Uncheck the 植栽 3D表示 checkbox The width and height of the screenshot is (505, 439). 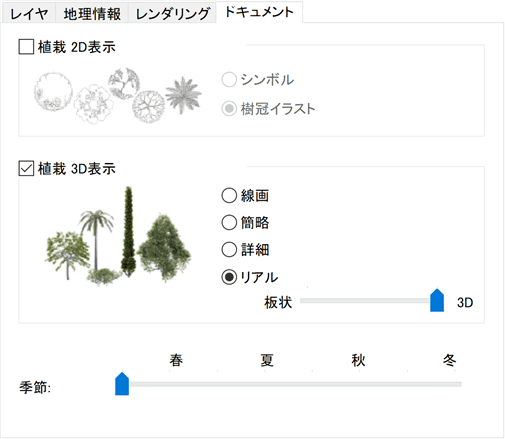point(26,168)
